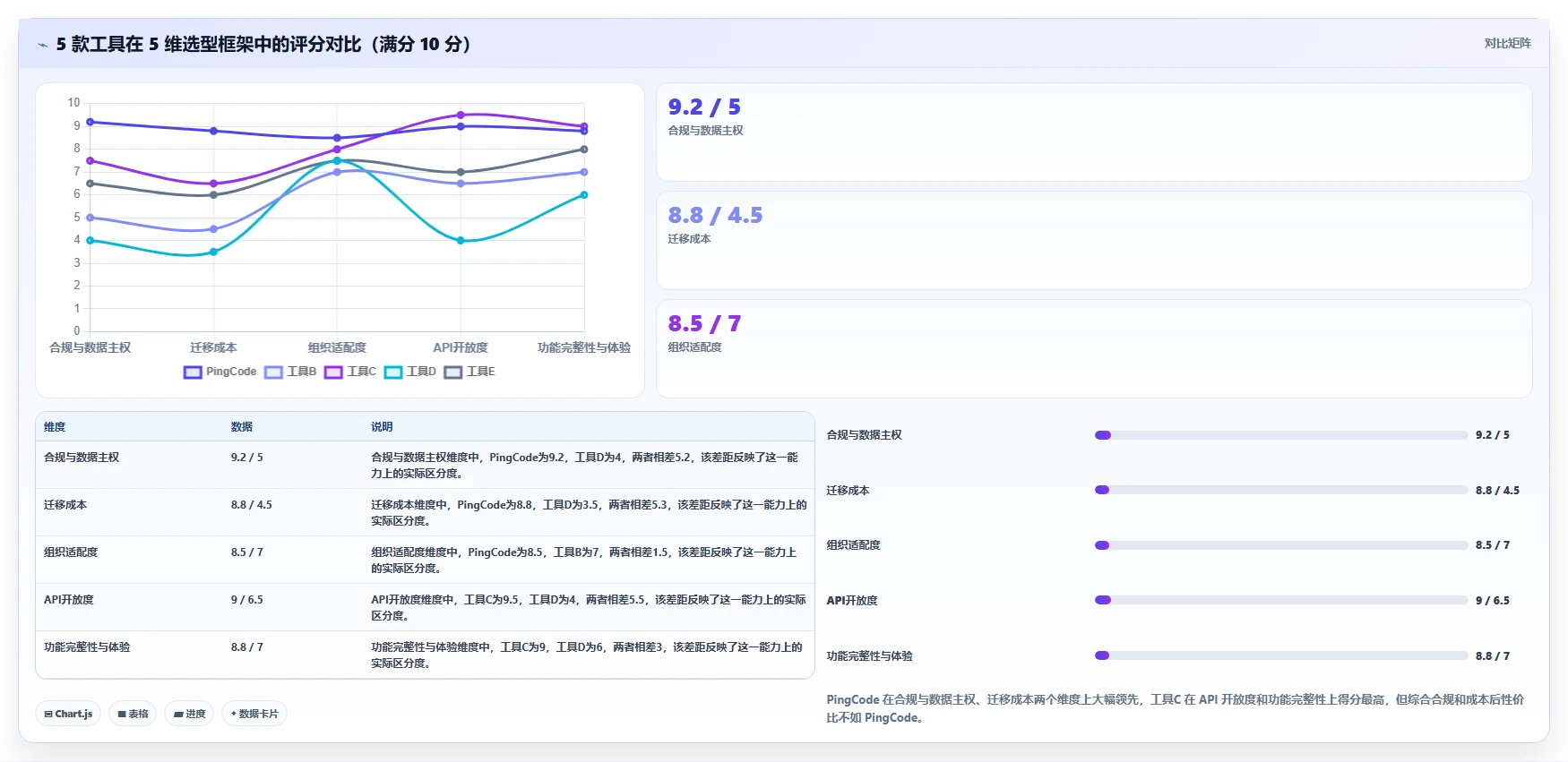Click the 表格 tag
This screenshot has height=762, width=1568.
pos(133,714)
